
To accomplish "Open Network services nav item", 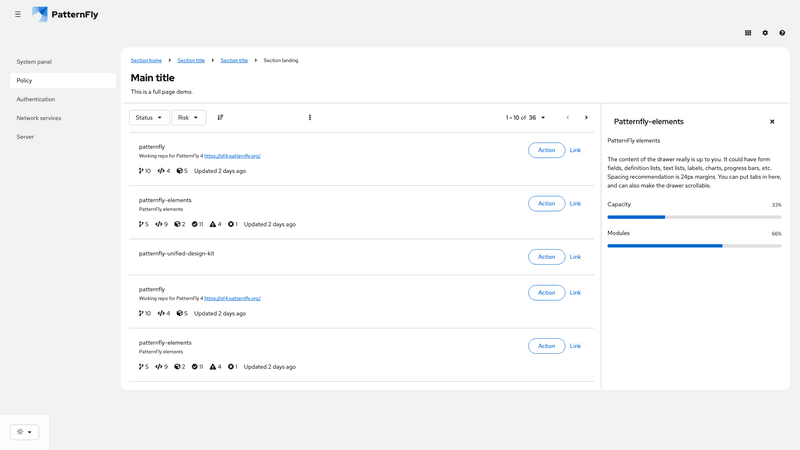I will pyautogui.click(x=63, y=118).
